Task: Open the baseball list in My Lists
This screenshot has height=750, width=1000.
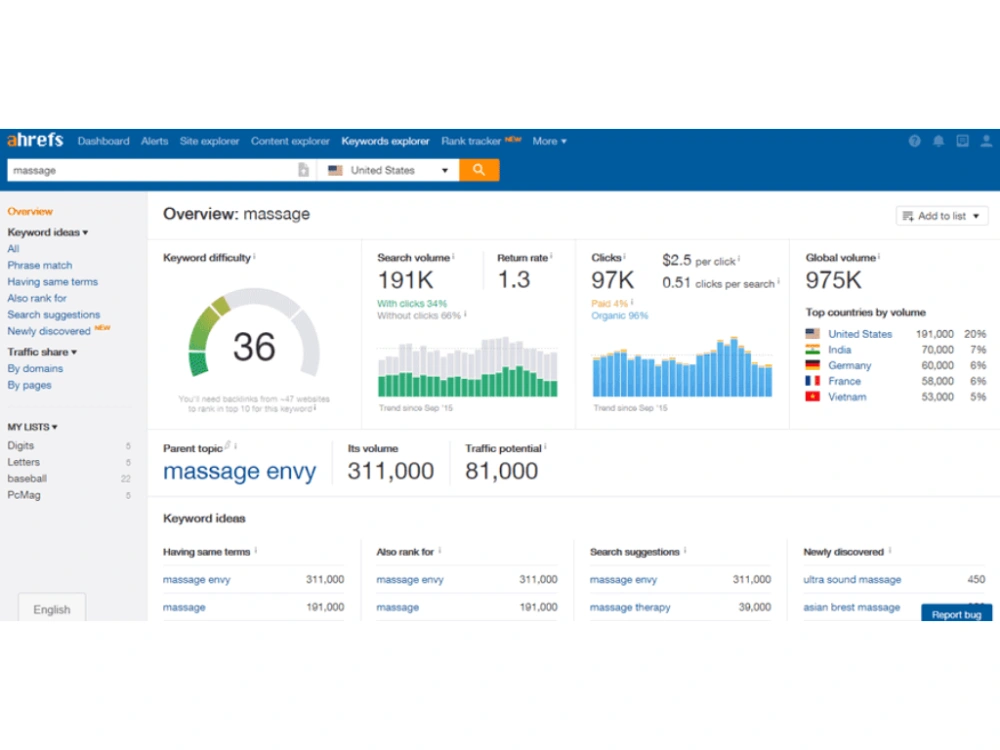Action: 27,478
